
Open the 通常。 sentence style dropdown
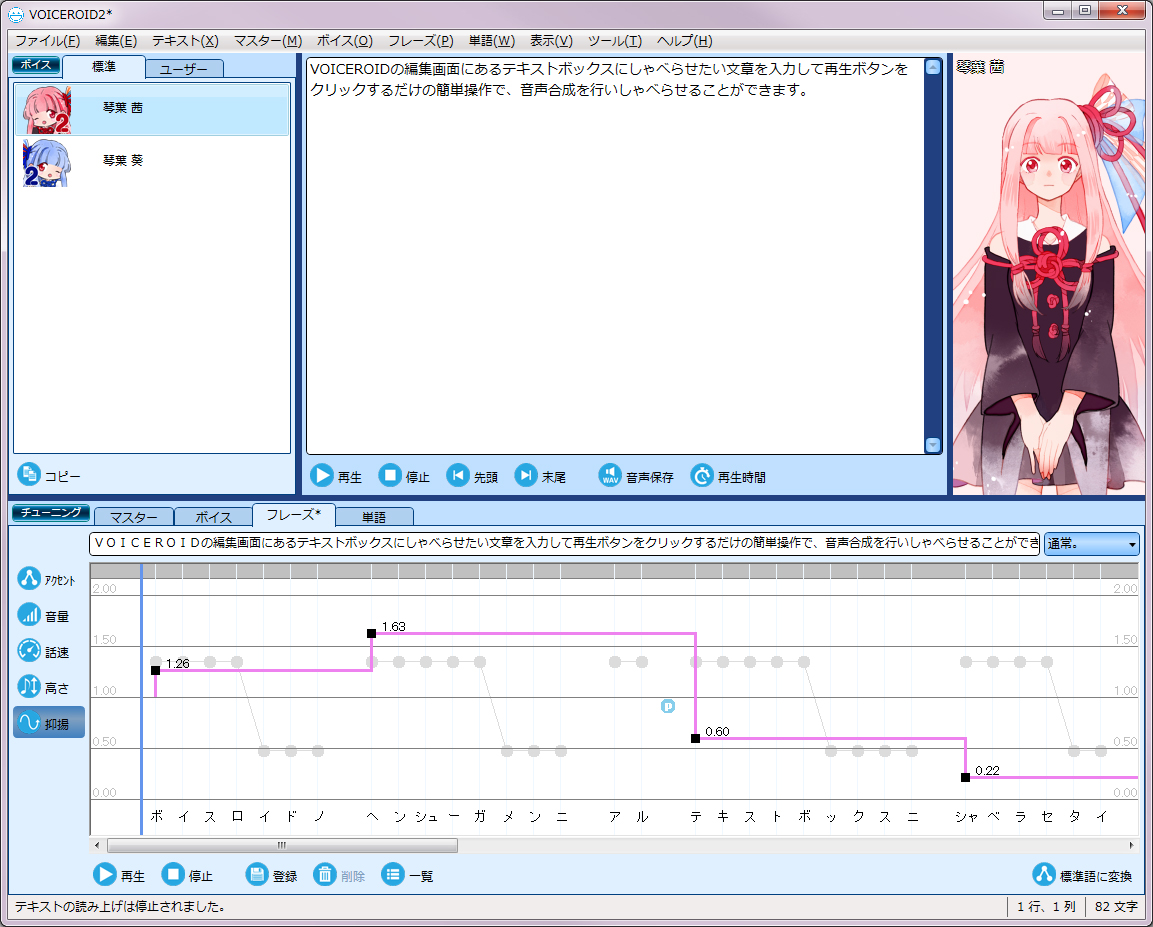1092,544
